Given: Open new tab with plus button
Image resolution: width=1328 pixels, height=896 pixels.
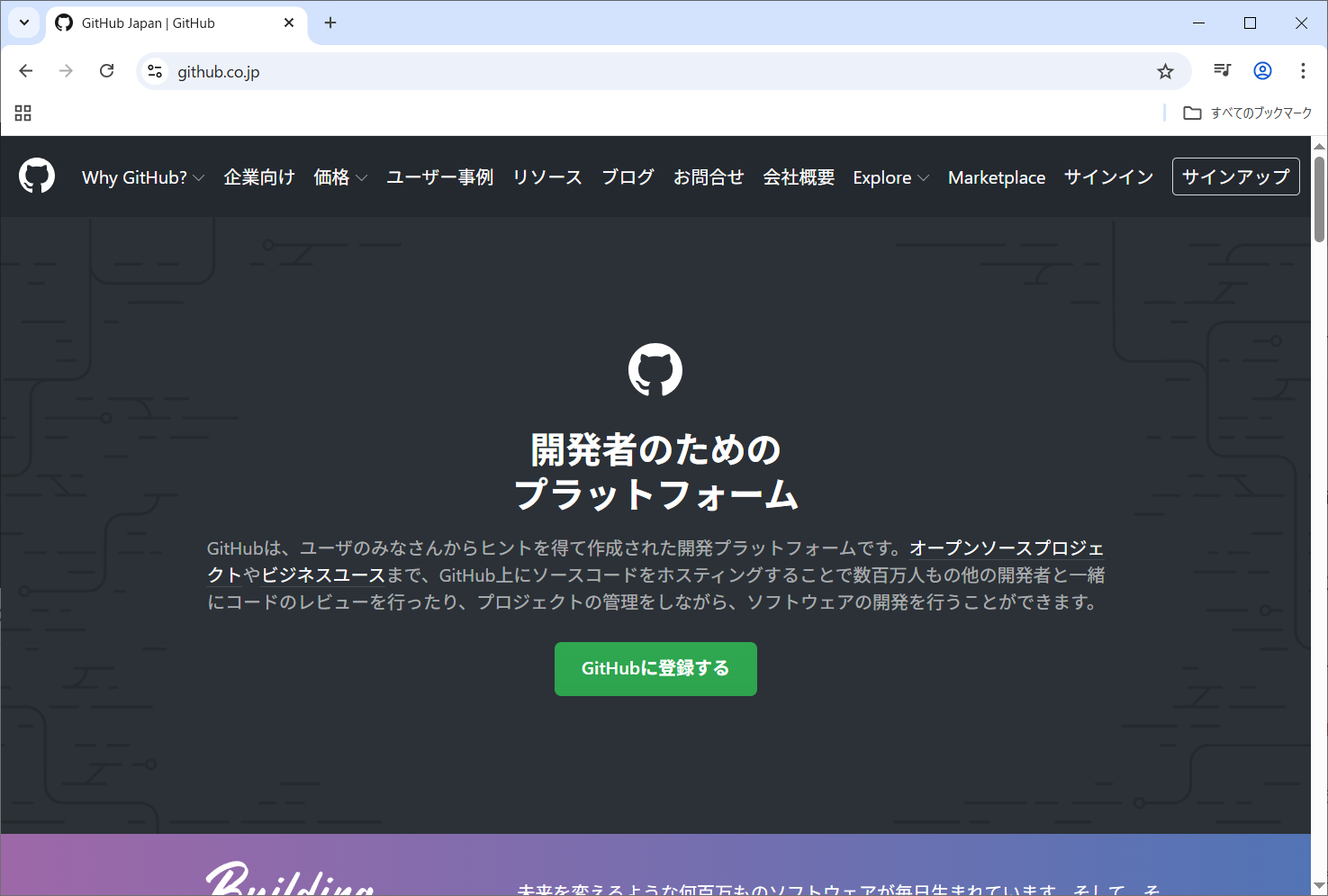Looking at the screenshot, I should tap(330, 23).
